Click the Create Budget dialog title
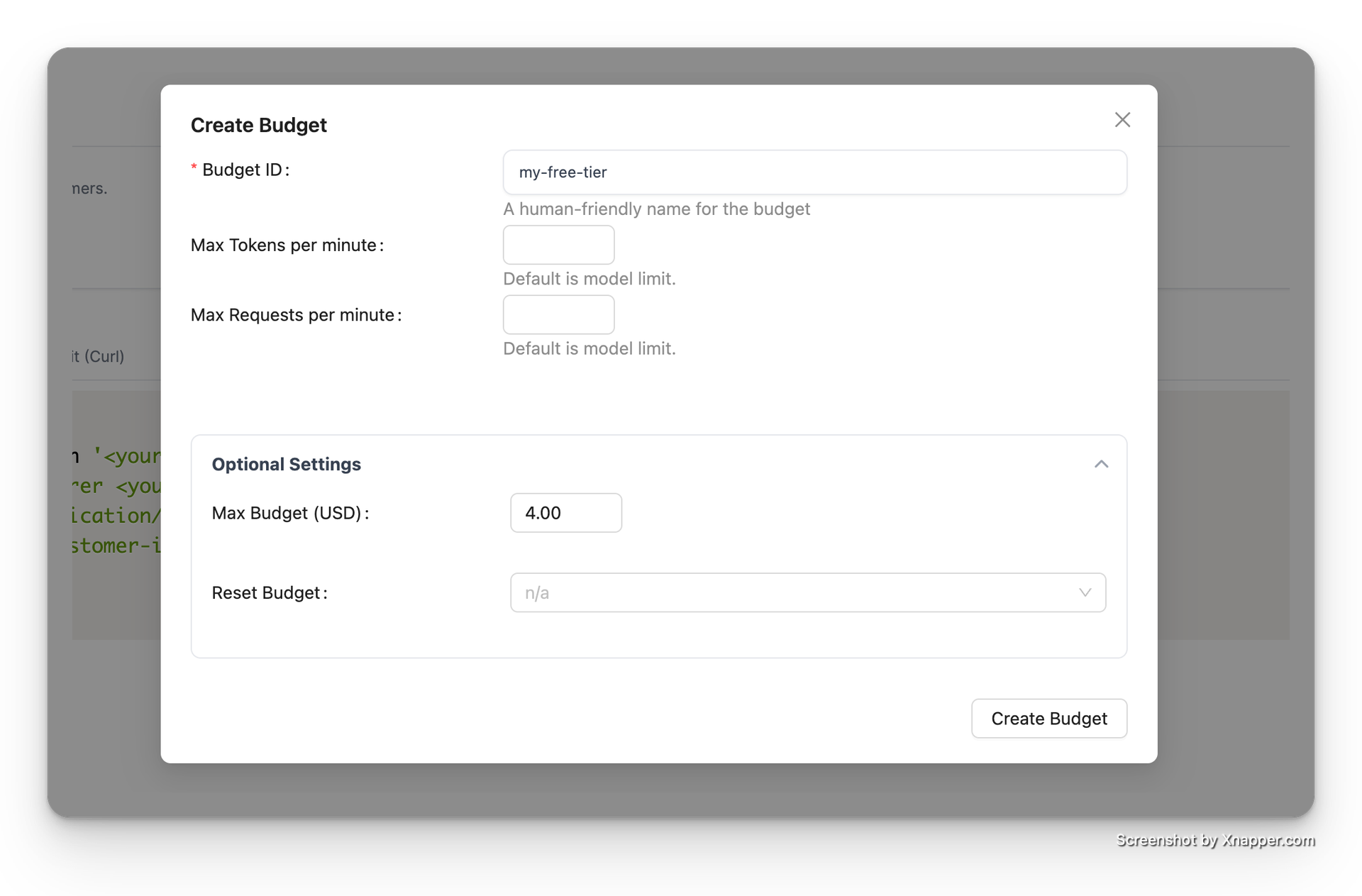The width and height of the screenshot is (1362, 896). [258, 125]
